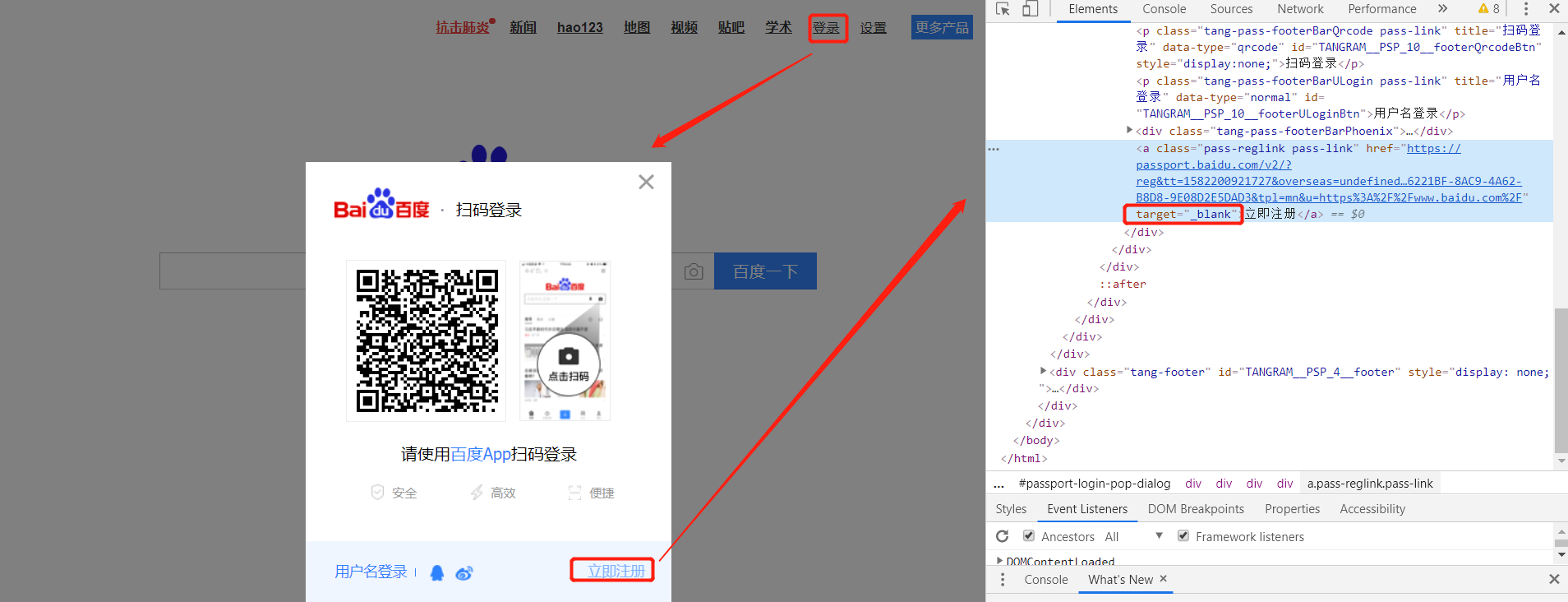Click the 百度一下 search button
Viewport: 1568px width, 602px height.
(x=765, y=271)
